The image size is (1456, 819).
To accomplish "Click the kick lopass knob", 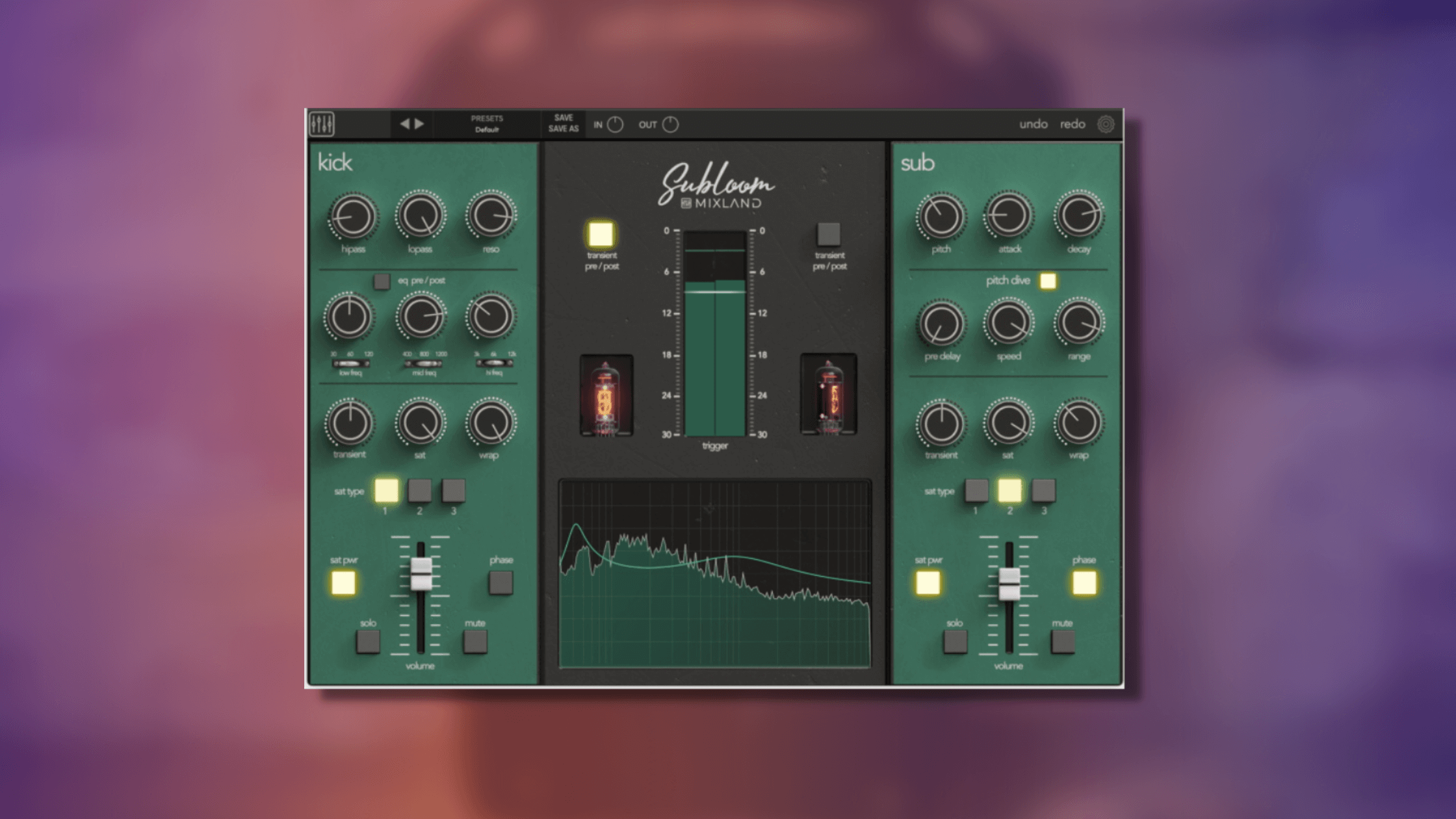I will tap(421, 215).
